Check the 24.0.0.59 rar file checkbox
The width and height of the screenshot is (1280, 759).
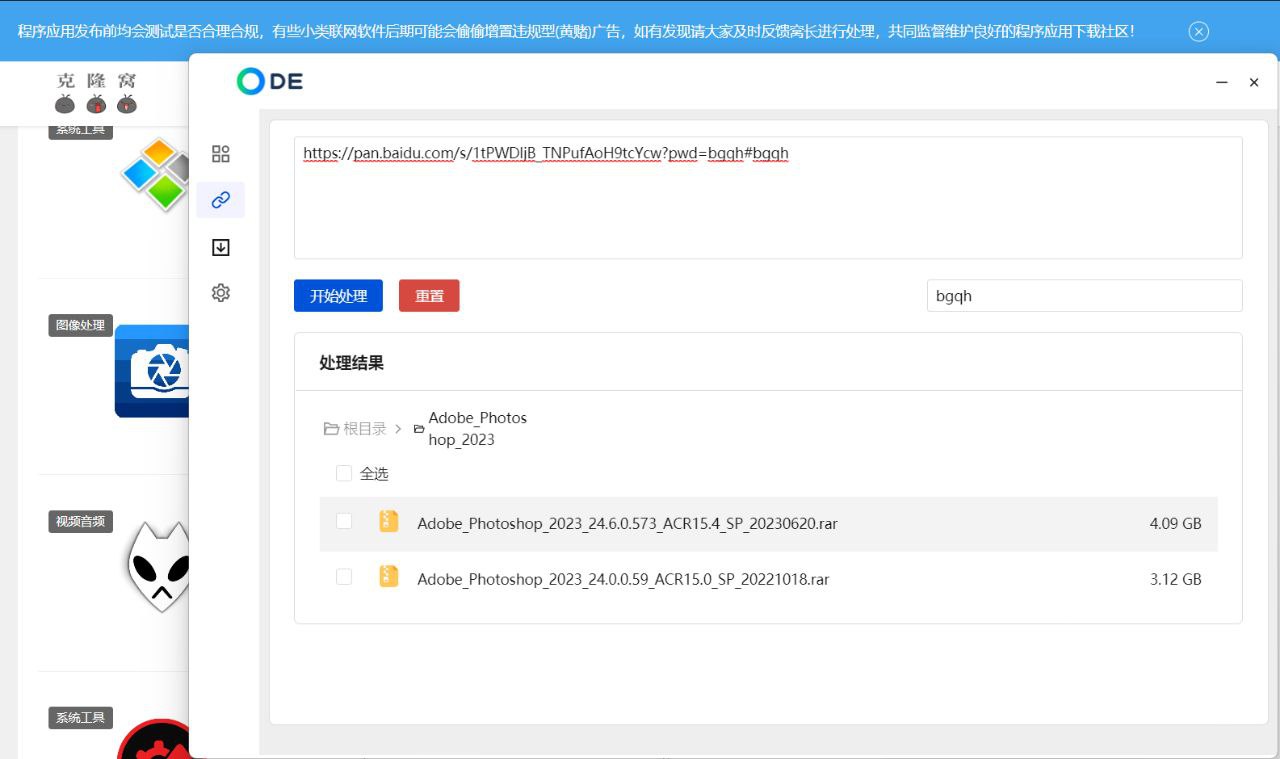click(x=344, y=578)
